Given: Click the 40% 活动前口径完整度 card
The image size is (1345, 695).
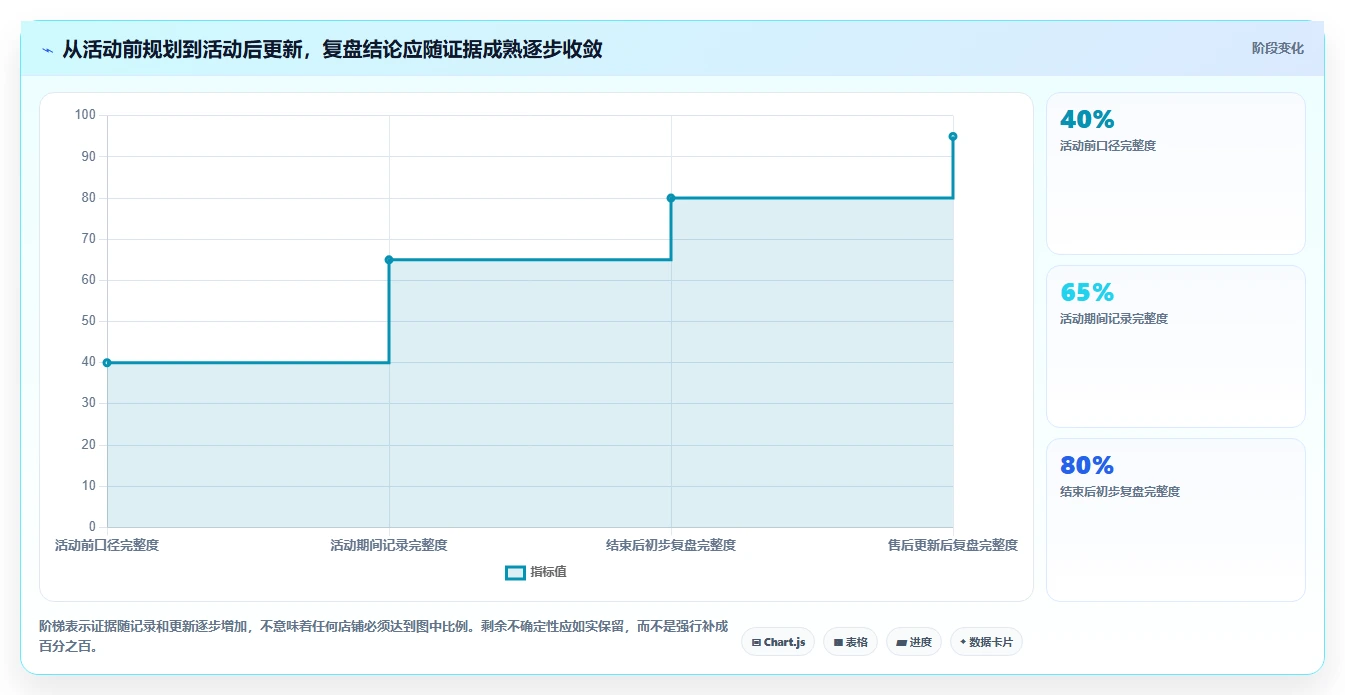Looking at the screenshot, I should pyautogui.click(x=1175, y=174).
